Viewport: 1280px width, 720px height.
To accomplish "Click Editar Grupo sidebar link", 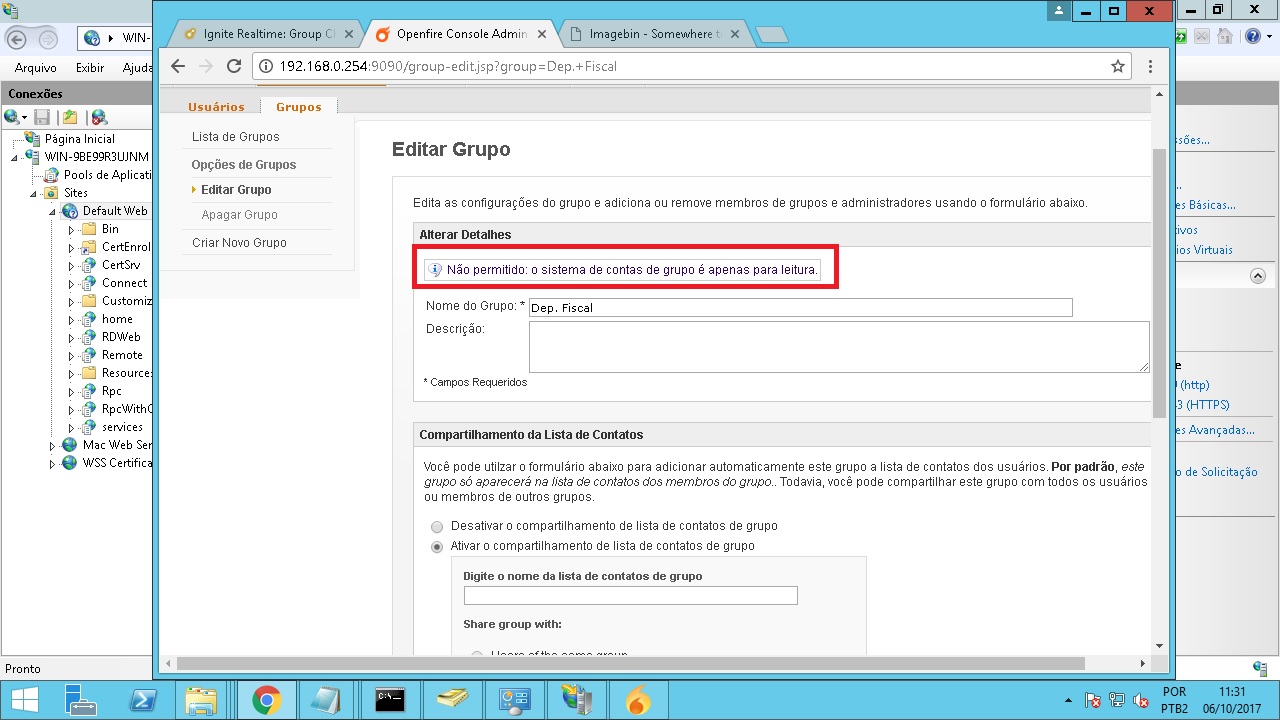I will point(236,190).
